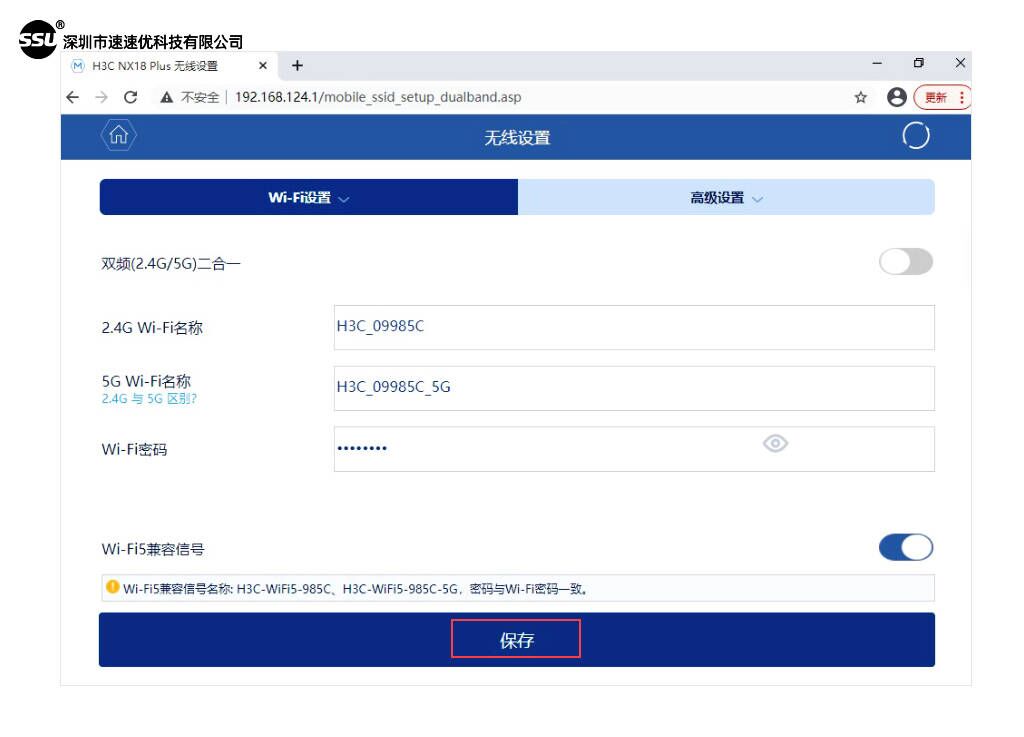Click the home icon in page header
The height and width of the screenshot is (737, 1024).
(x=118, y=136)
